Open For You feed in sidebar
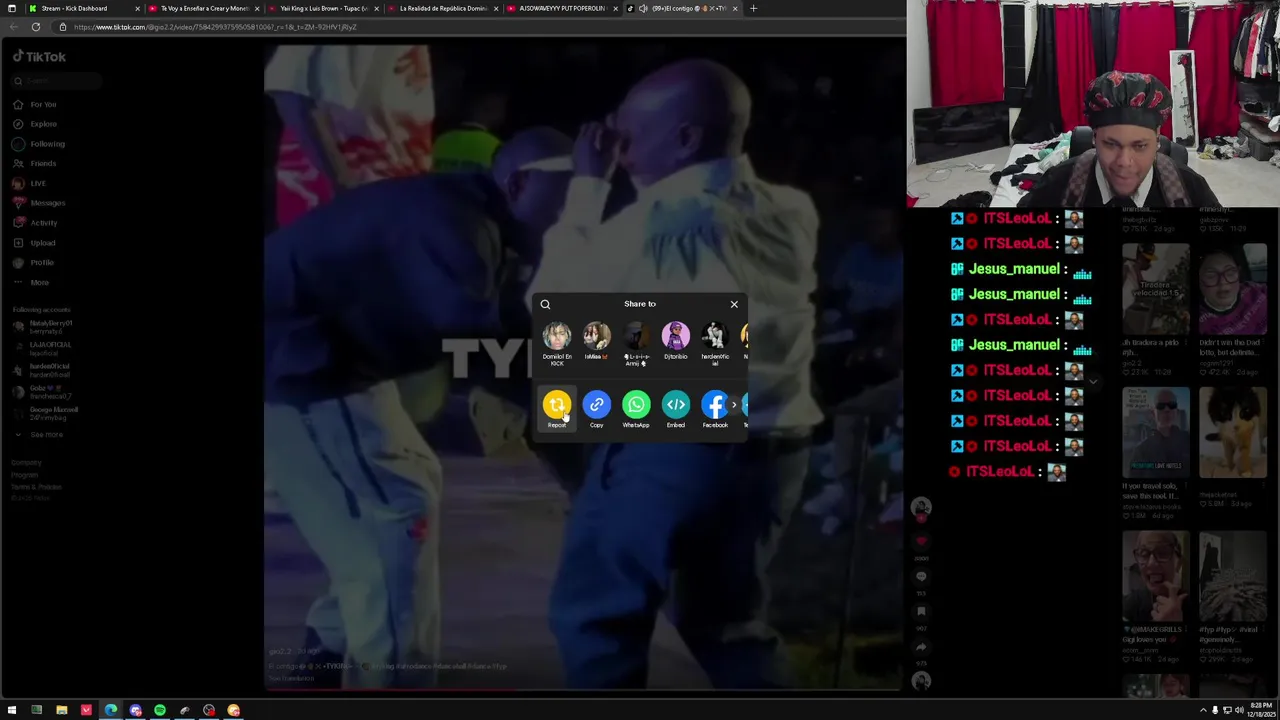Screen dimensions: 1280x720 click(36, 104)
